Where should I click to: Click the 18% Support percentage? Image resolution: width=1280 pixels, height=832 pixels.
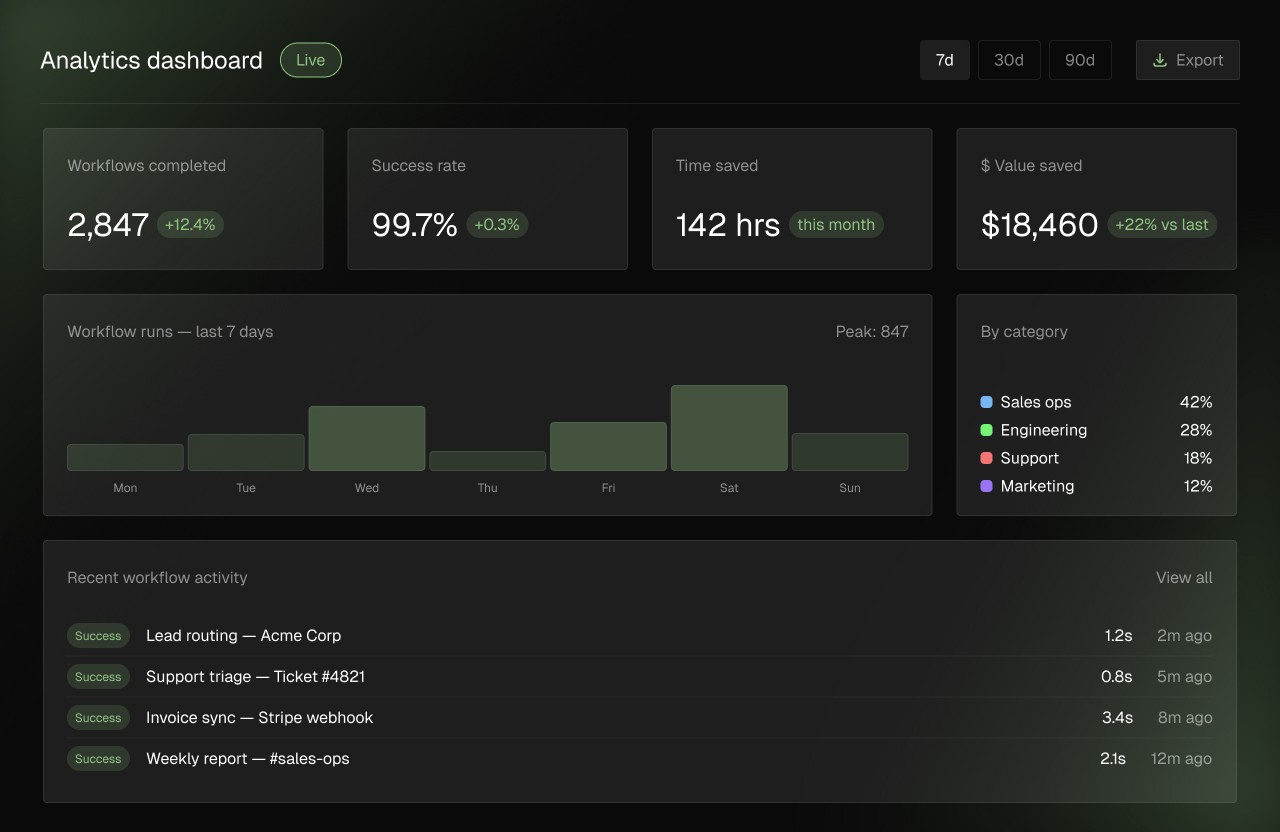pyautogui.click(x=1198, y=458)
